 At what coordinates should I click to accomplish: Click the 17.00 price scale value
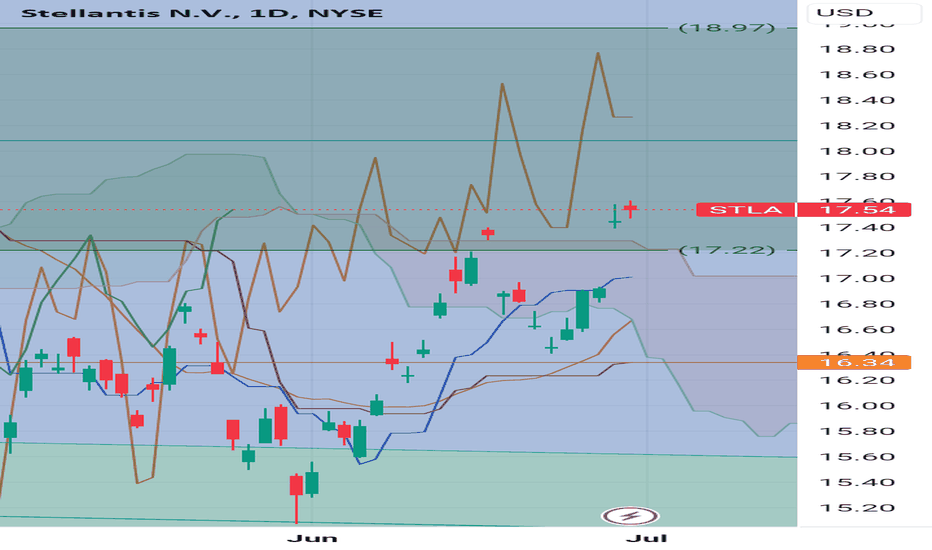coord(857,279)
